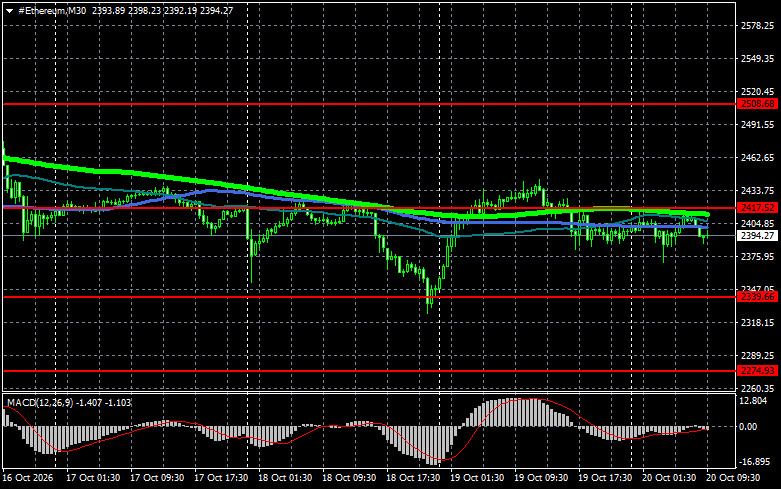This screenshot has width=781, height=489.
Task: Click the 18 Oct 17:30 time label
Action: (x=413, y=478)
